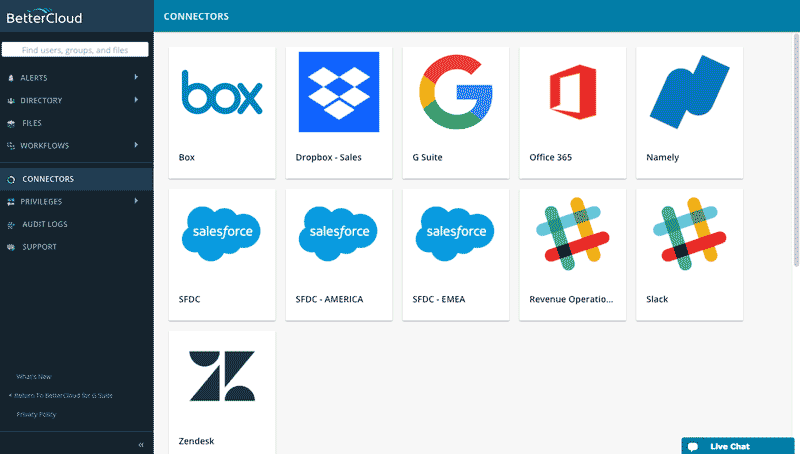
Task: Click the BetterCloud logo
Action: tap(44, 16)
